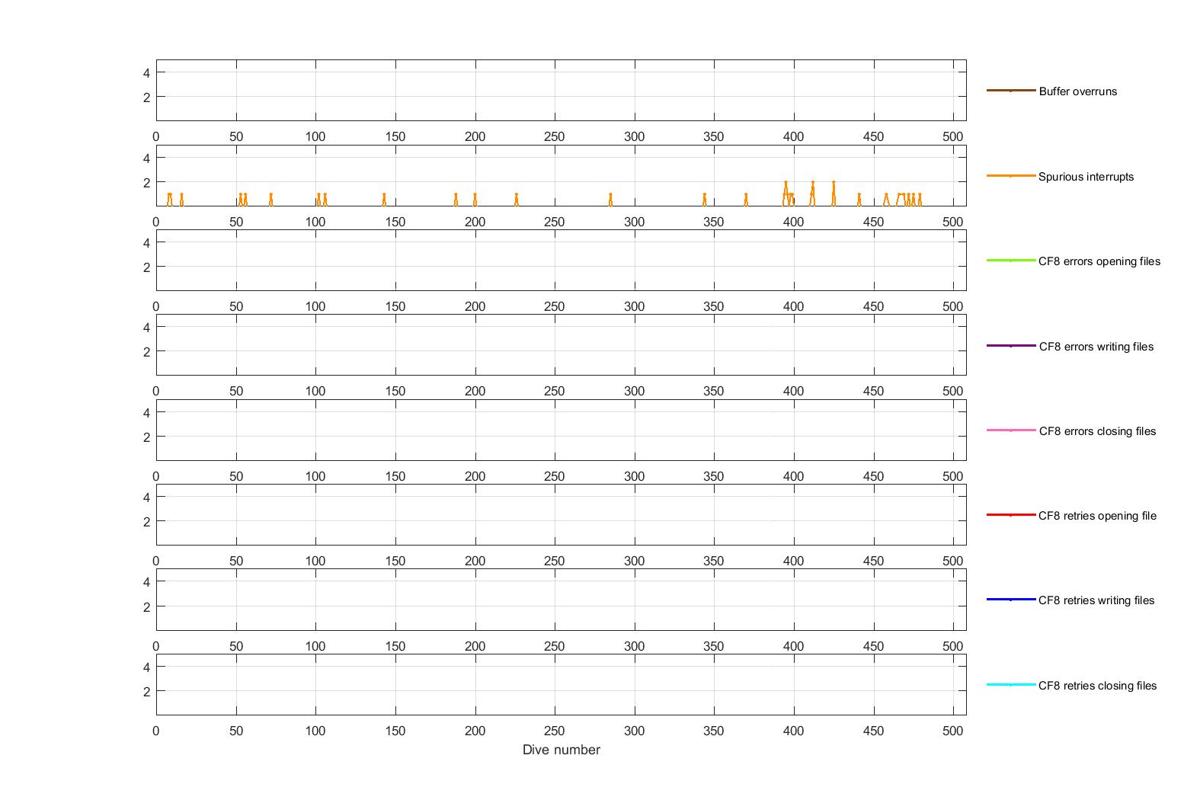Viewport: 1200px width, 804px height.
Task: Click the spurious interrupt spike near dive 188
Action: pos(456,199)
